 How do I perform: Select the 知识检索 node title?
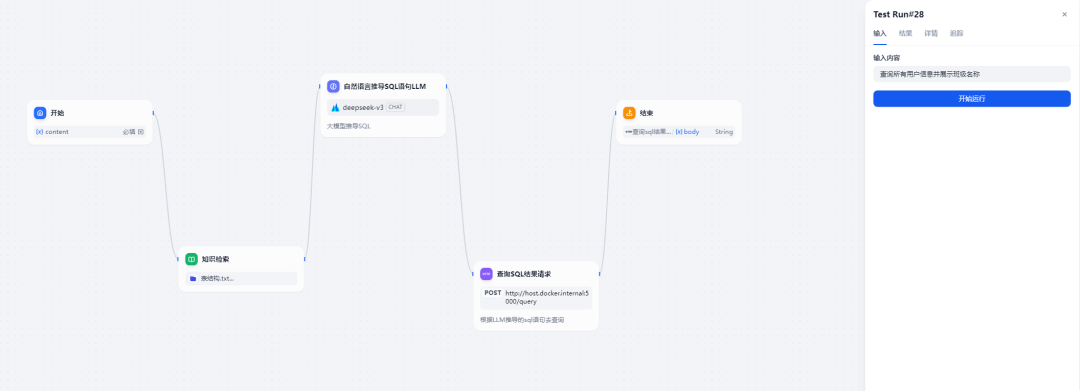pyautogui.click(x=216, y=259)
